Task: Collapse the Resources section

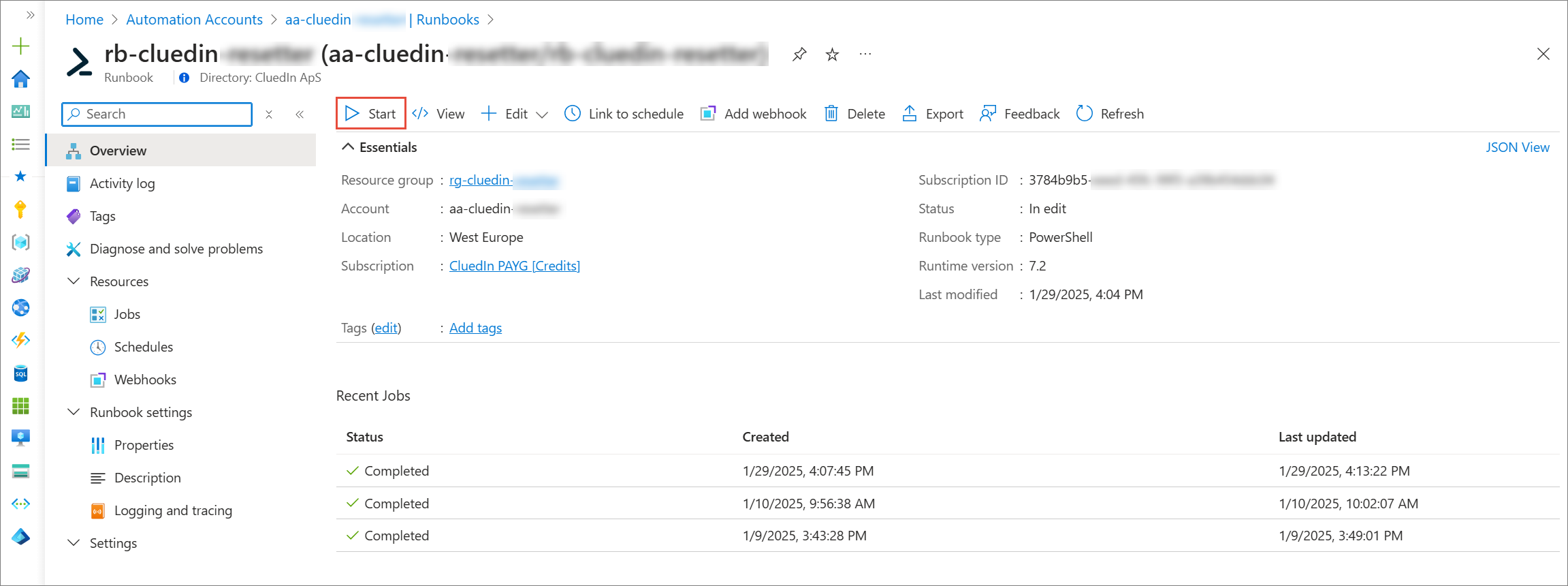Action: coord(74,281)
